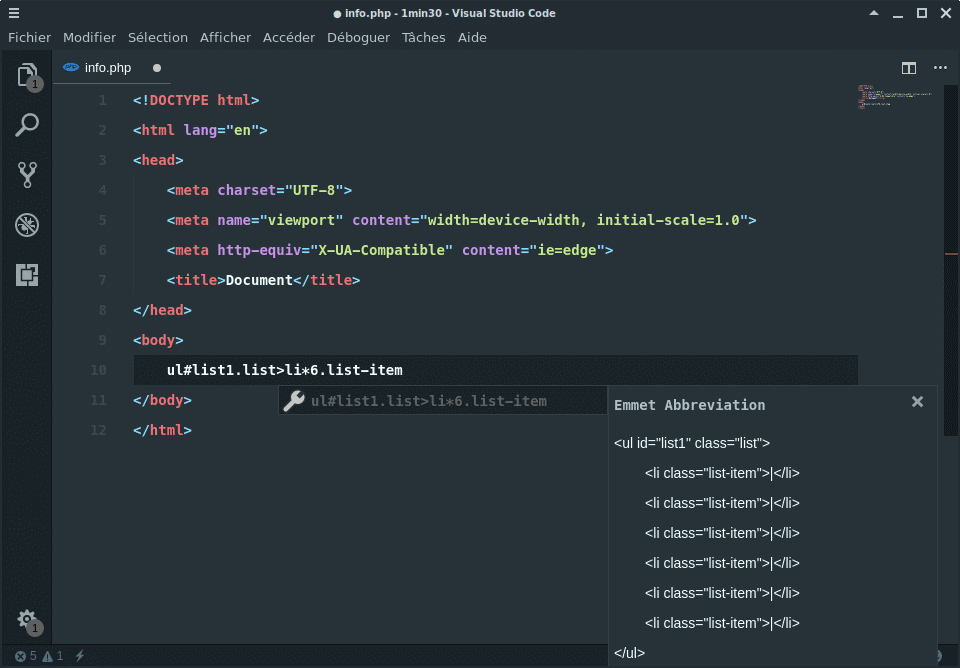Click the PHP file icon on tab
Viewport: 960px width, 668px height.
(x=71, y=67)
